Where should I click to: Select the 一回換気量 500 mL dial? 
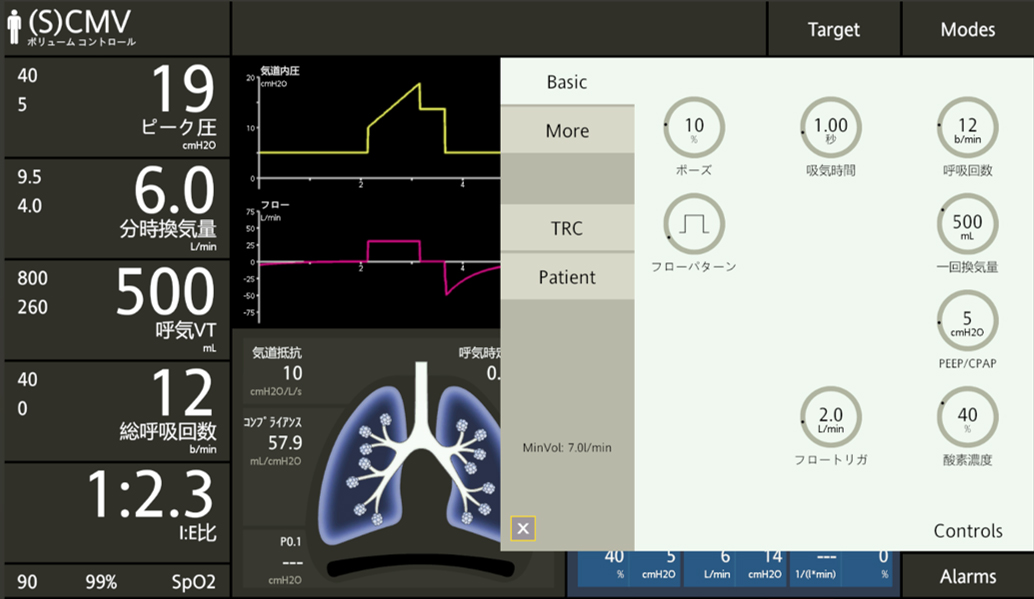[967, 224]
